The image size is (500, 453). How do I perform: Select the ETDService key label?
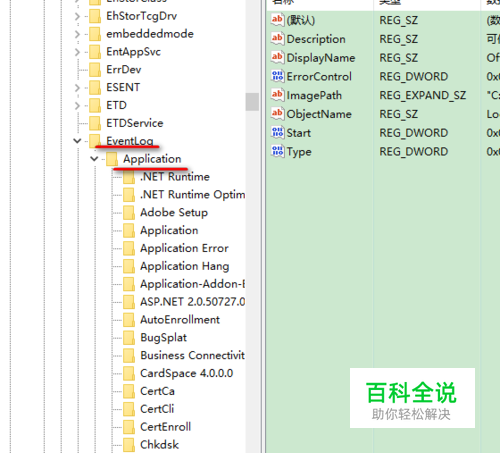point(135,123)
